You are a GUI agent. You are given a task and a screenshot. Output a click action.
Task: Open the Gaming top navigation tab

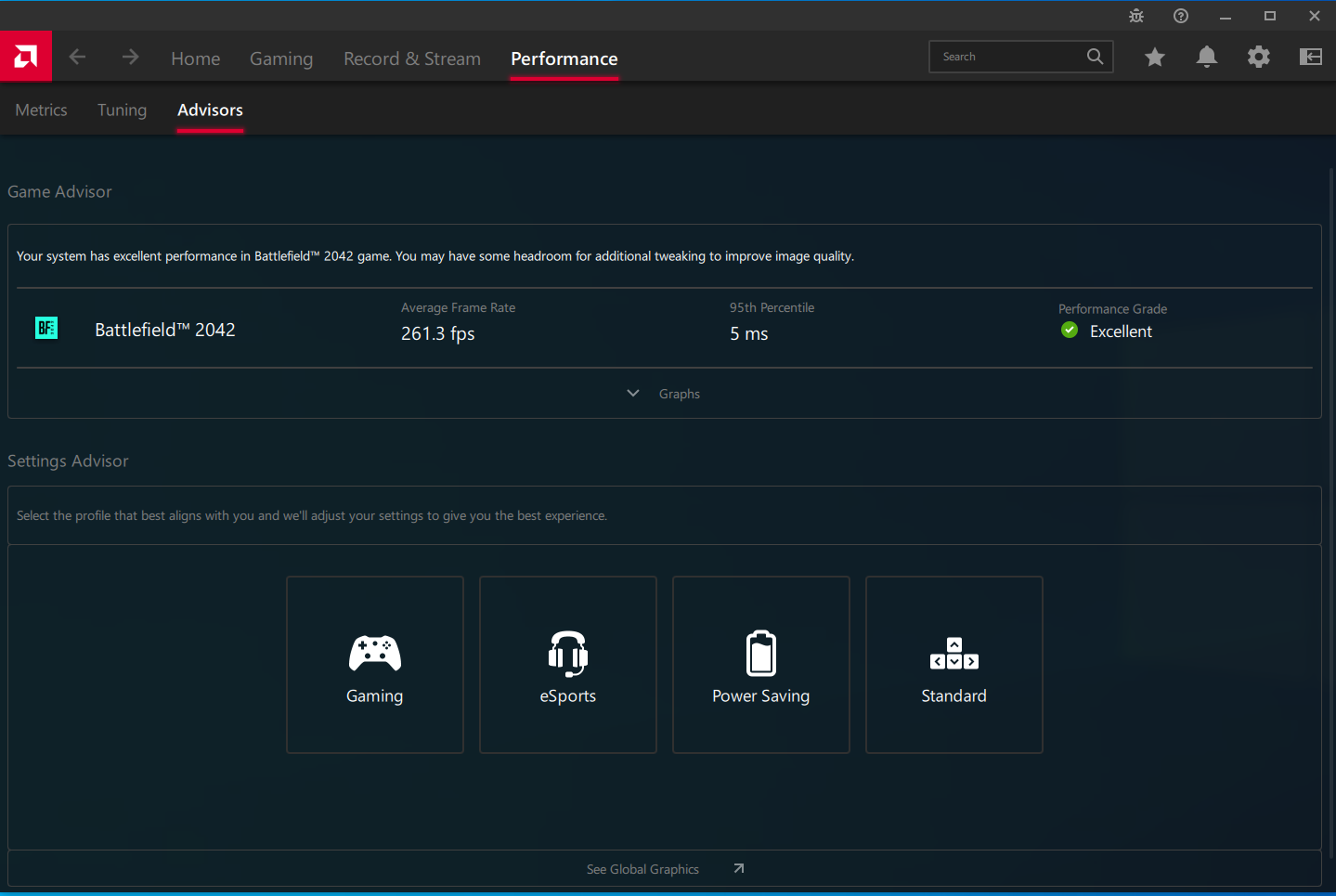point(281,58)
